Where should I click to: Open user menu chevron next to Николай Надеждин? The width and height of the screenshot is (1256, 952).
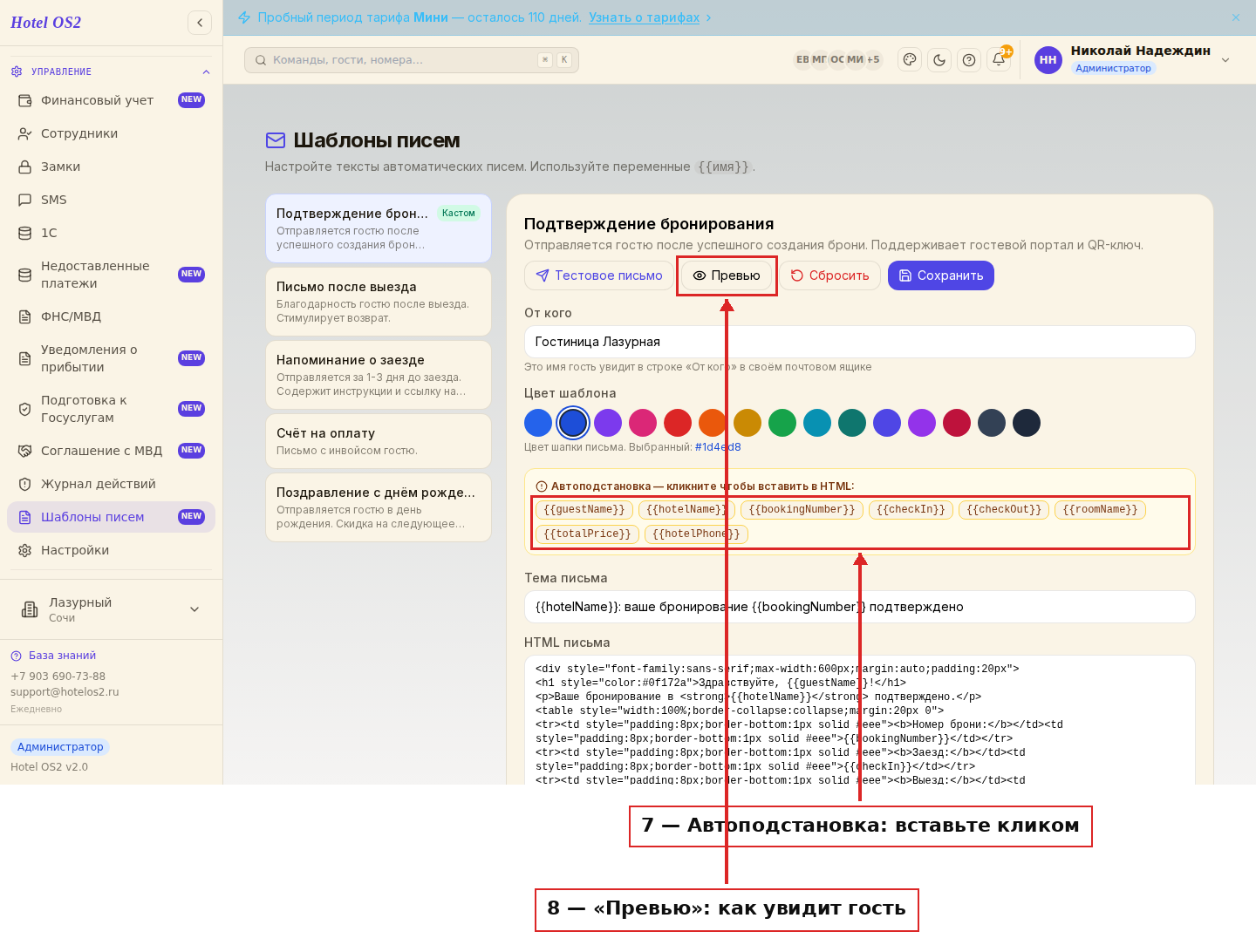tap(1225, 59)
